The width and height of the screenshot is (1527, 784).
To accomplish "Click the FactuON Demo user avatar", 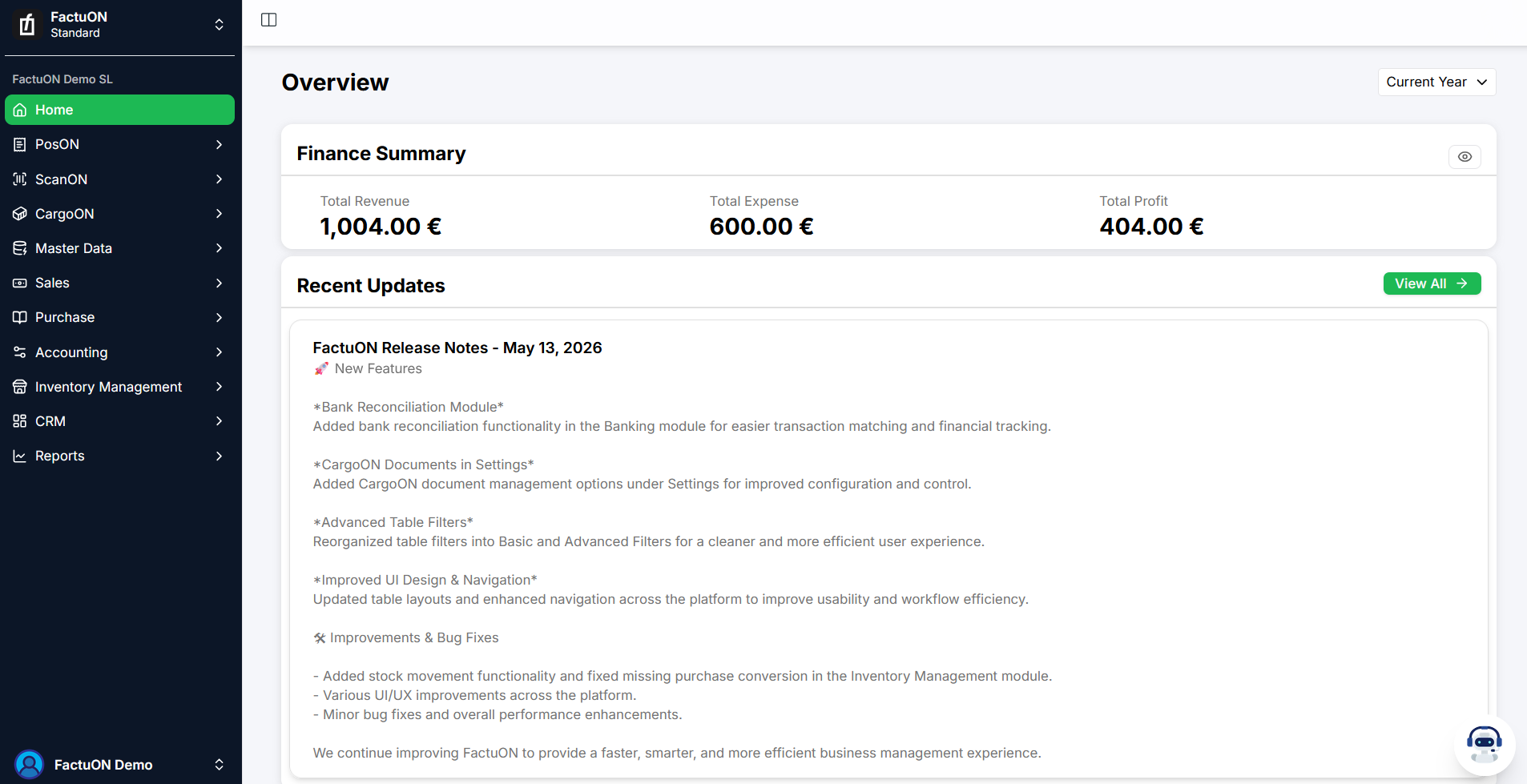I will click(30, 765).
